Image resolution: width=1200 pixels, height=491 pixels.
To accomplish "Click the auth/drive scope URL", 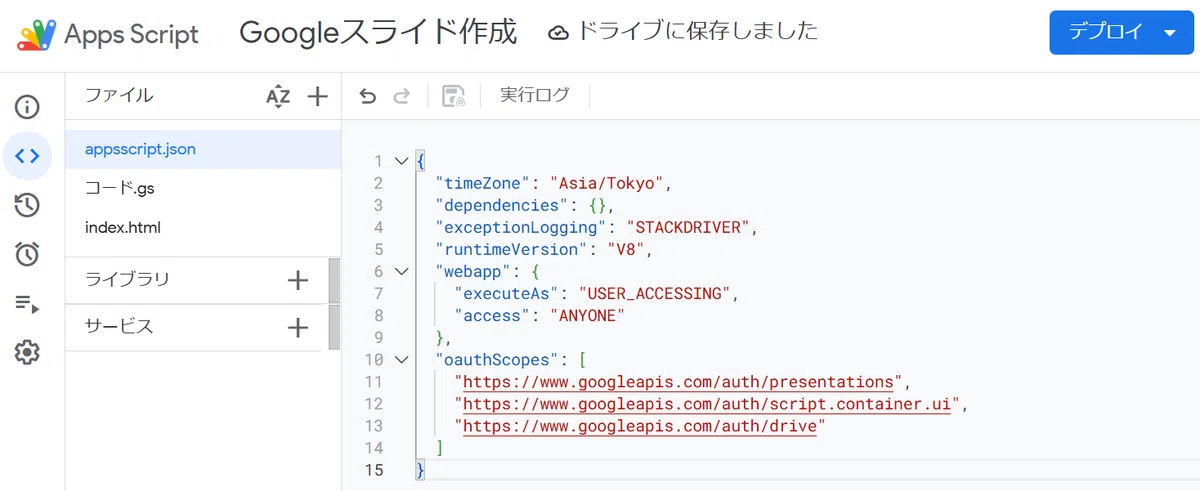I will click(x=640, y=426).
